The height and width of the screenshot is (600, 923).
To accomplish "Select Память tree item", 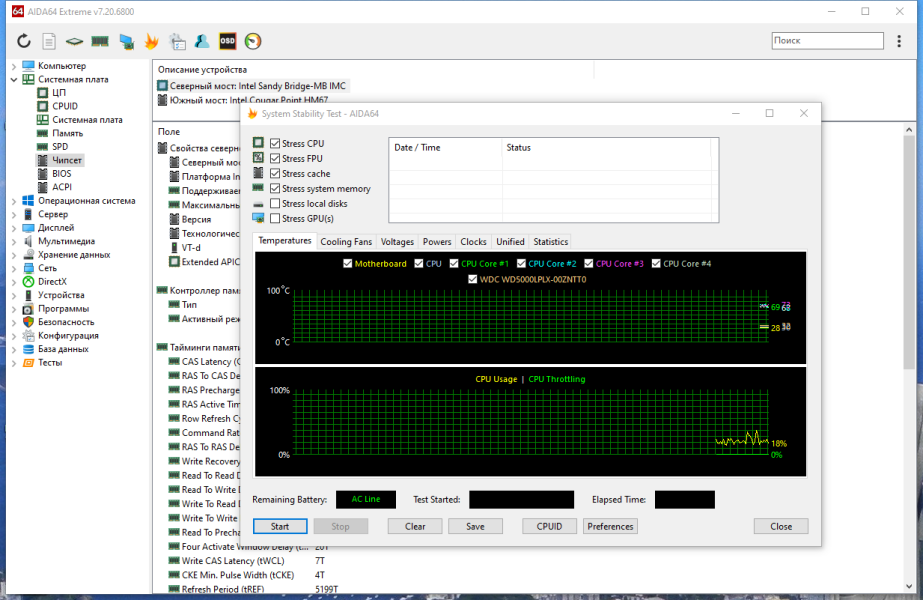I will coord(68,133).
